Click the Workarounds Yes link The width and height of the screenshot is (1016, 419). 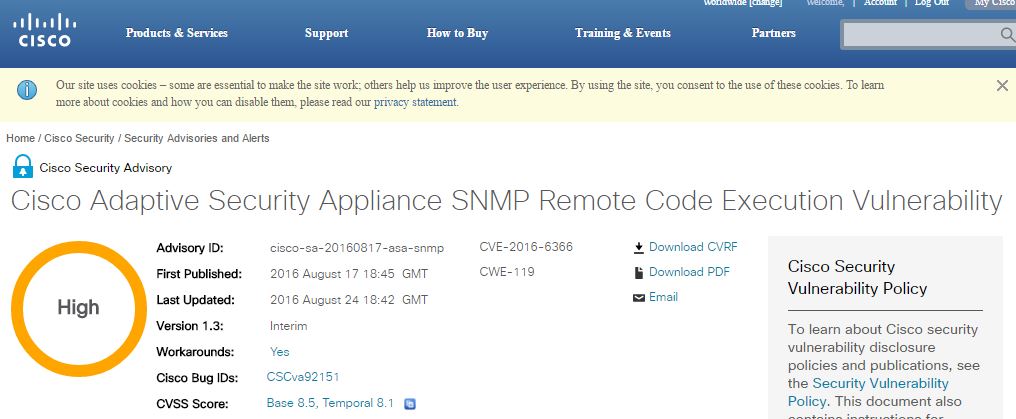pos(280,352)
